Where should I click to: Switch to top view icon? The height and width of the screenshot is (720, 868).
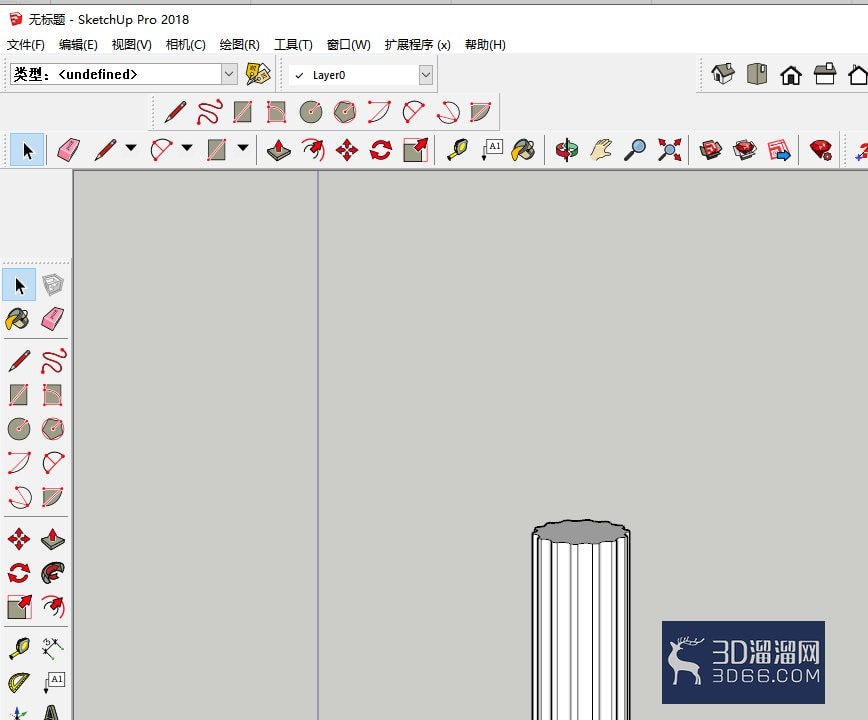[x=757, y=74]
